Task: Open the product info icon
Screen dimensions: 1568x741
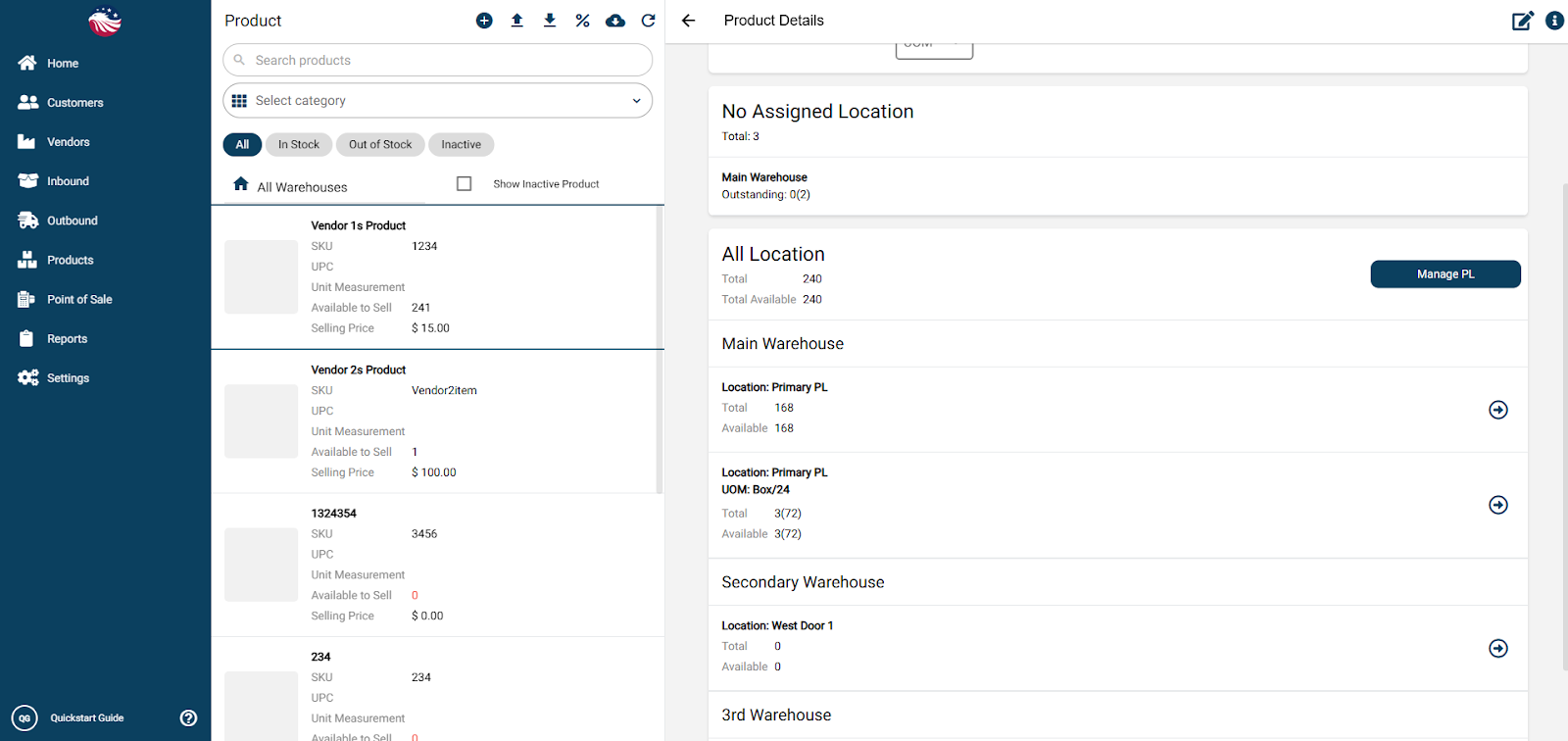Action: click(1554, 21)
